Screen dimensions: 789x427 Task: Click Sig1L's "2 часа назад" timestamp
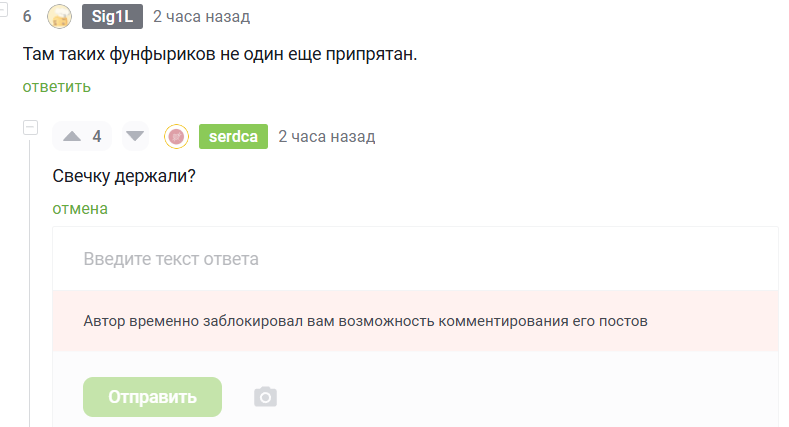click(x=202, y=17)
